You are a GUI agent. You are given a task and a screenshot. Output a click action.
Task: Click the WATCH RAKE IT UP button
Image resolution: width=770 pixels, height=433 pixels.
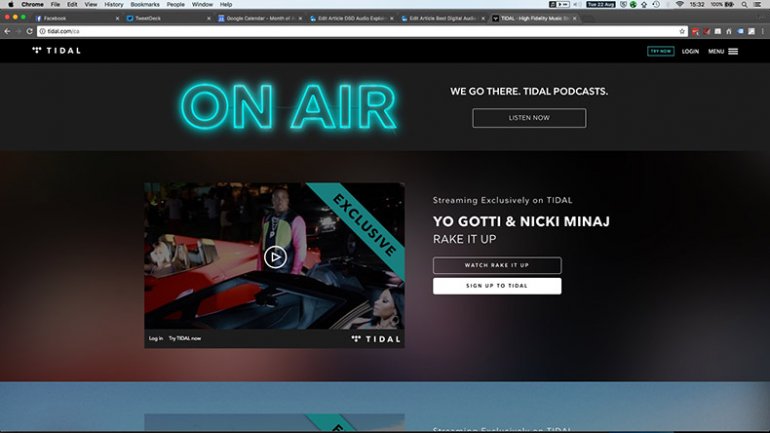pos(497,265)
